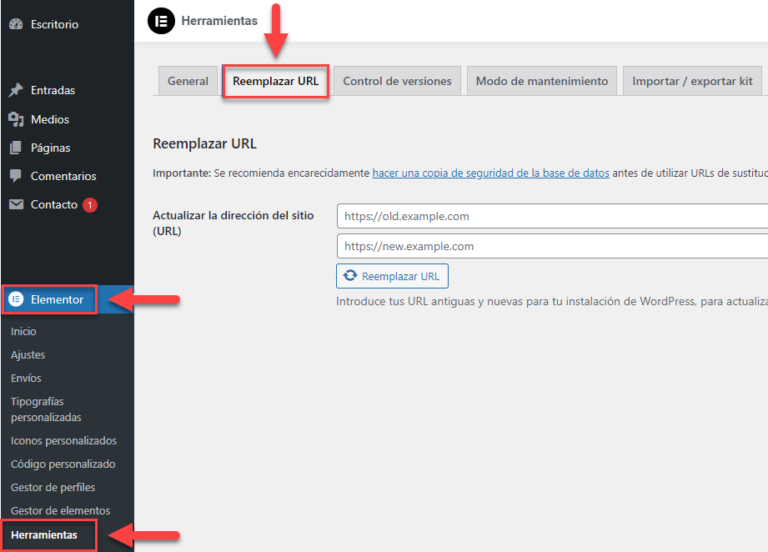Click the 'Introduce tus URL antiguas' description
This screenshot has height=552, width=768.
tap(552, 301)
